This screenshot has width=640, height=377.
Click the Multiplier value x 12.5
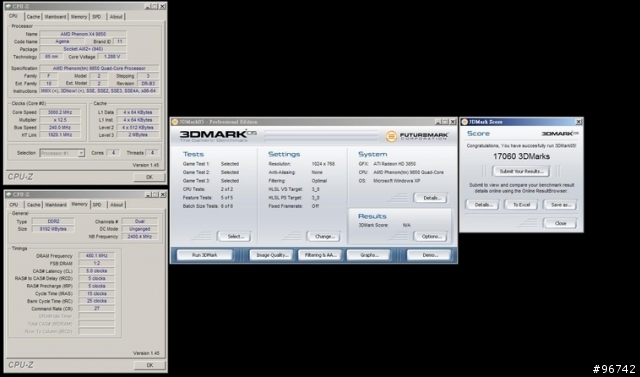[60, 120]
